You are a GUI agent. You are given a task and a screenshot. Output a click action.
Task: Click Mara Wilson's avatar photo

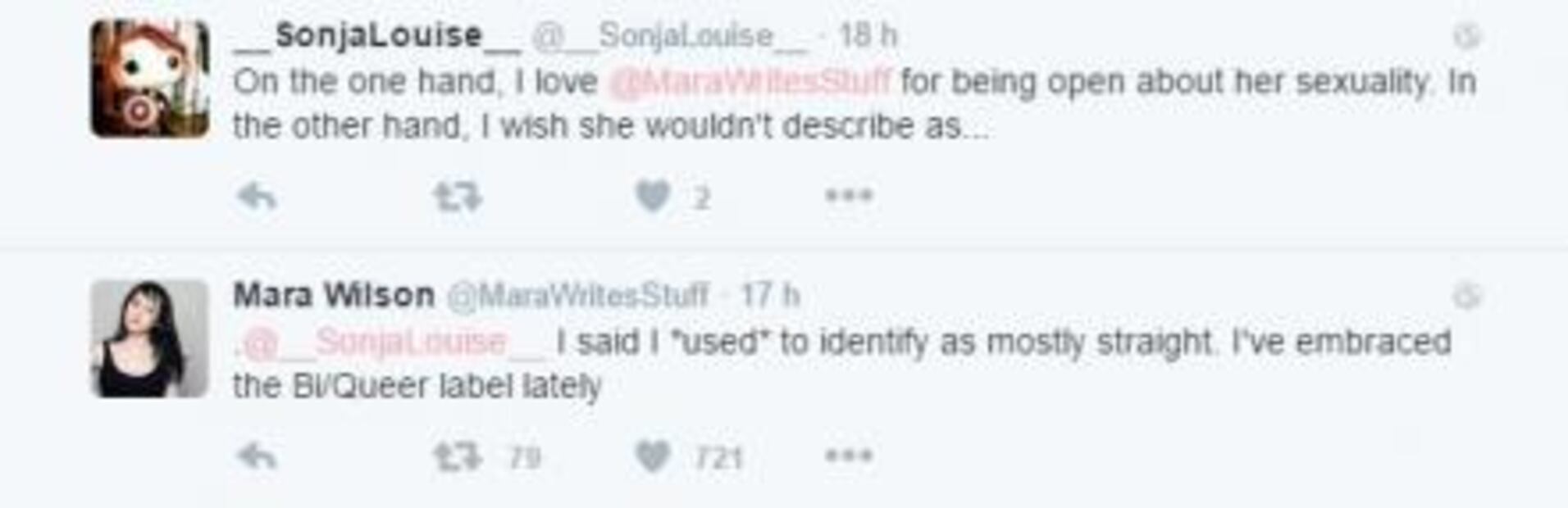pos(150,338)
